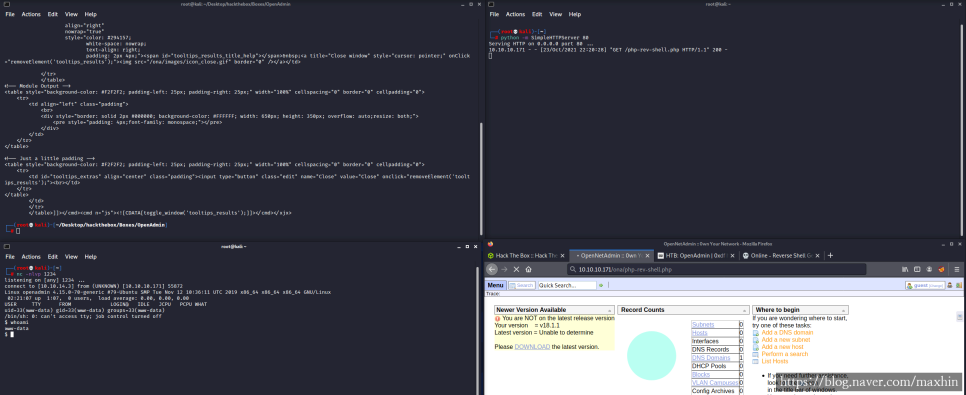Click the Add a DNS domain icon

(756, 333)
